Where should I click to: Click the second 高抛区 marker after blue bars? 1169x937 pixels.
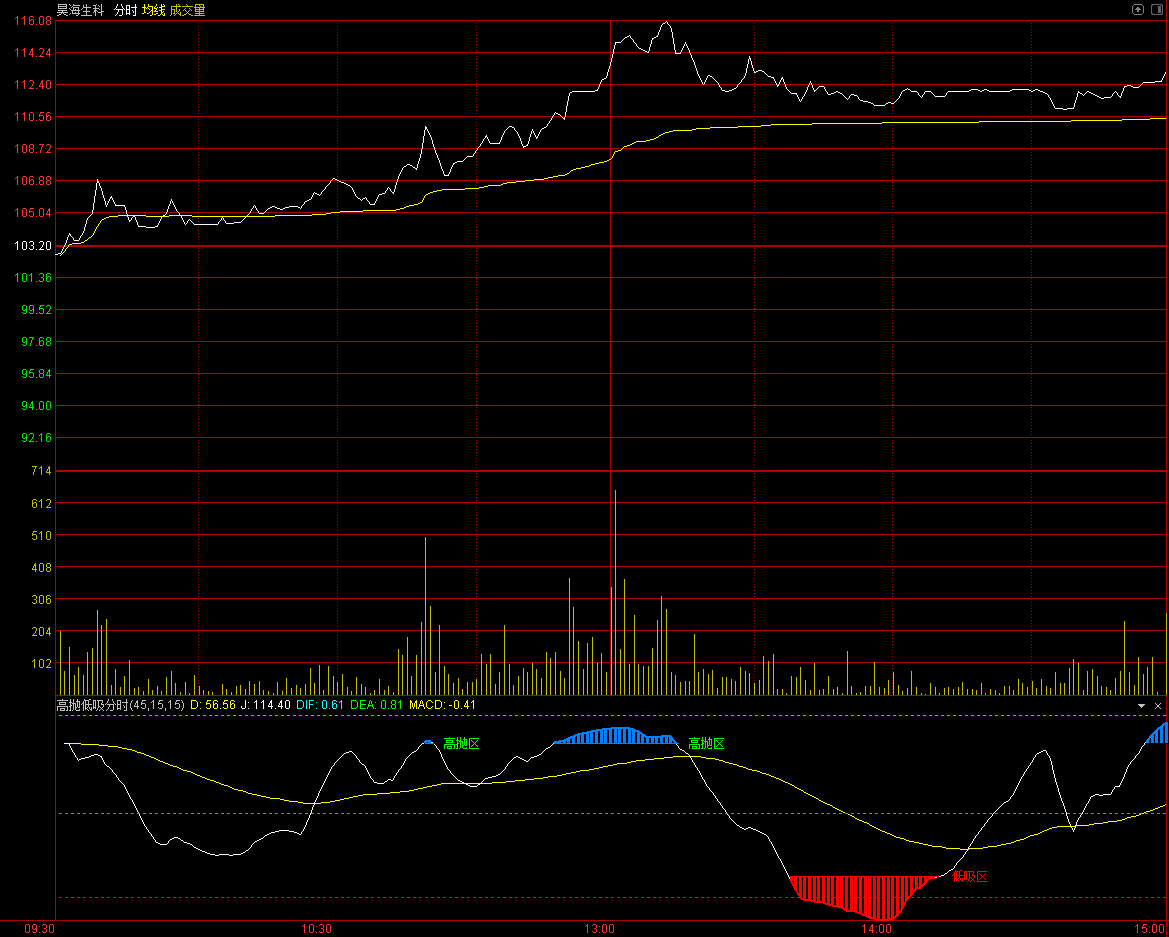click(706, 744)
